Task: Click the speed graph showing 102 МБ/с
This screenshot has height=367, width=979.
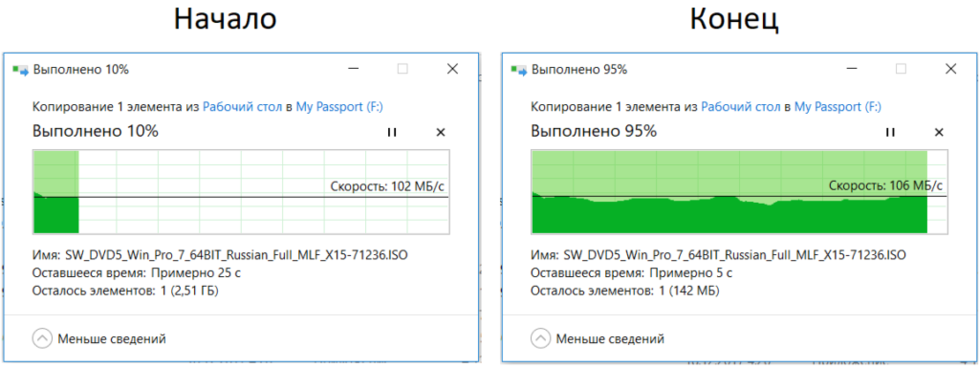Action: tap(240, 192)
